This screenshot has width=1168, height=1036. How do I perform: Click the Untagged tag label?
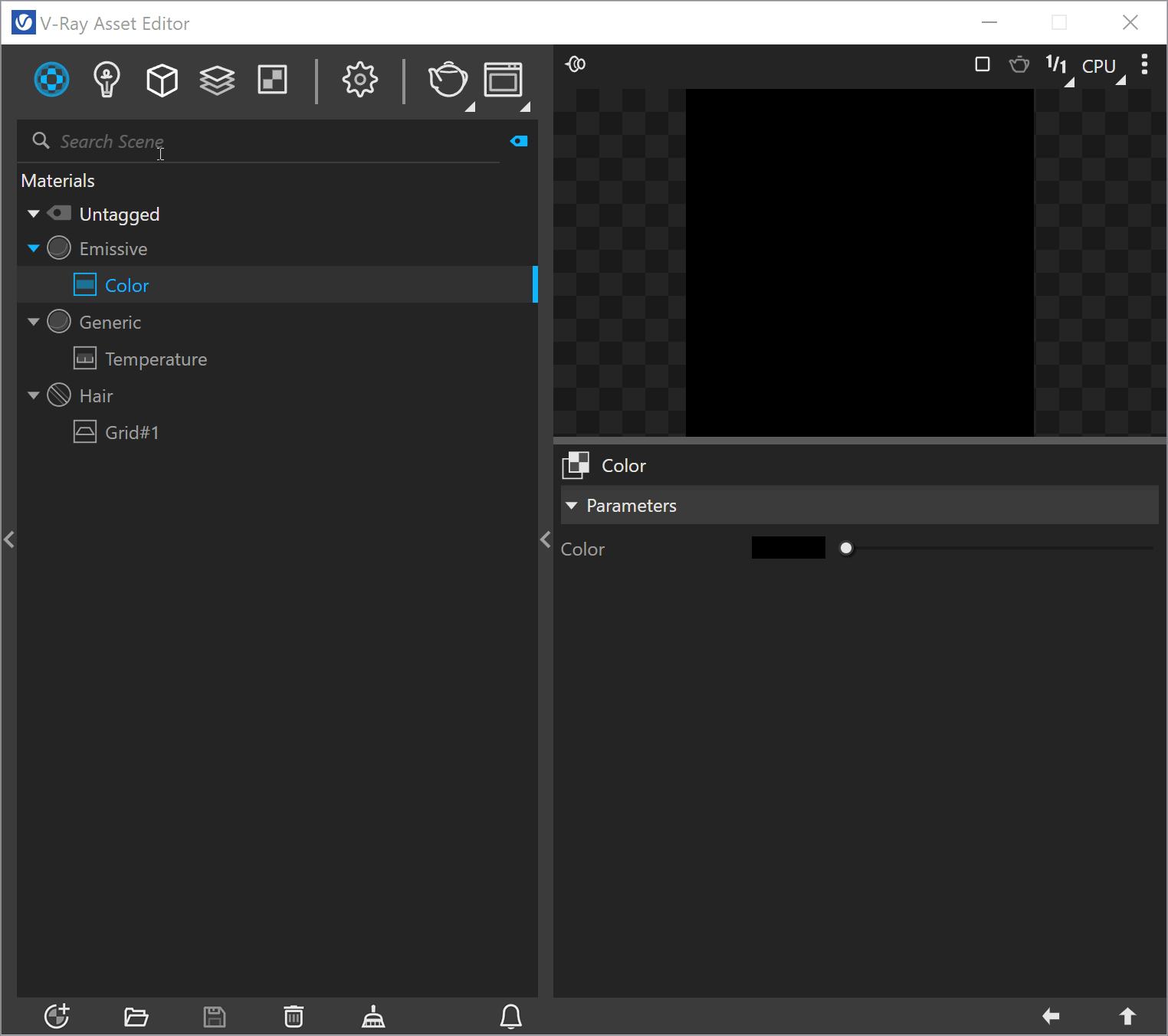point(120,215)
